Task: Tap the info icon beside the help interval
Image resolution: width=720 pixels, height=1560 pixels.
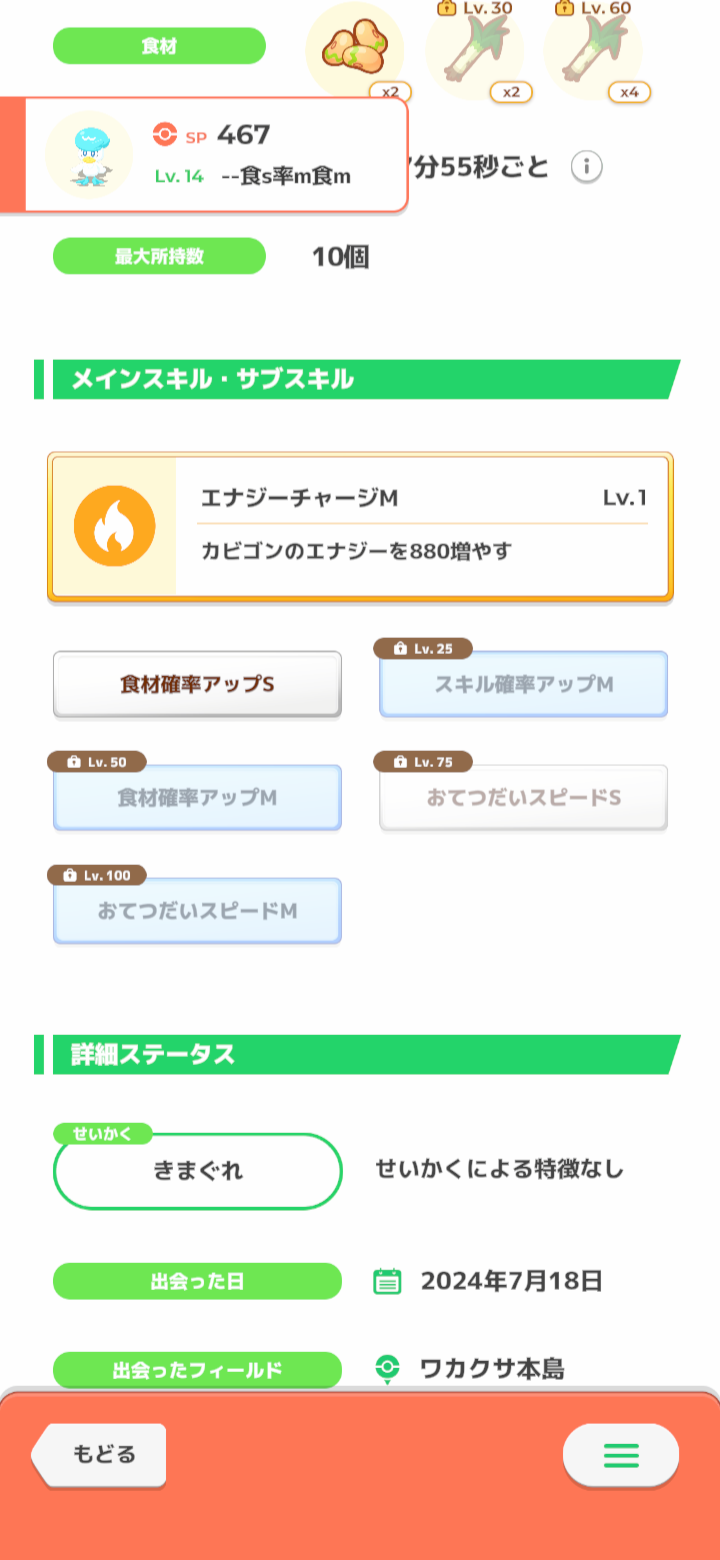Action: tap(587, 167)
